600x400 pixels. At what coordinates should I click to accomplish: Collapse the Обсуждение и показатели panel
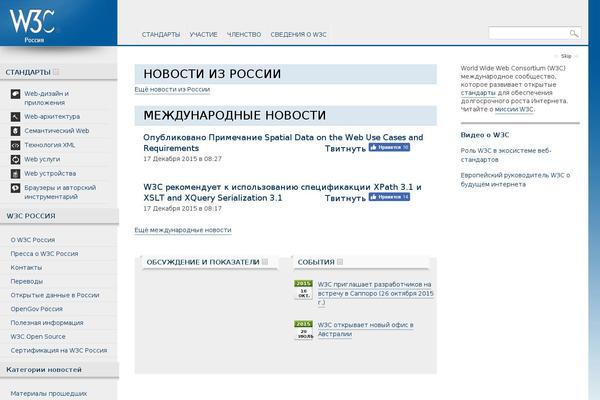point(265,262)
